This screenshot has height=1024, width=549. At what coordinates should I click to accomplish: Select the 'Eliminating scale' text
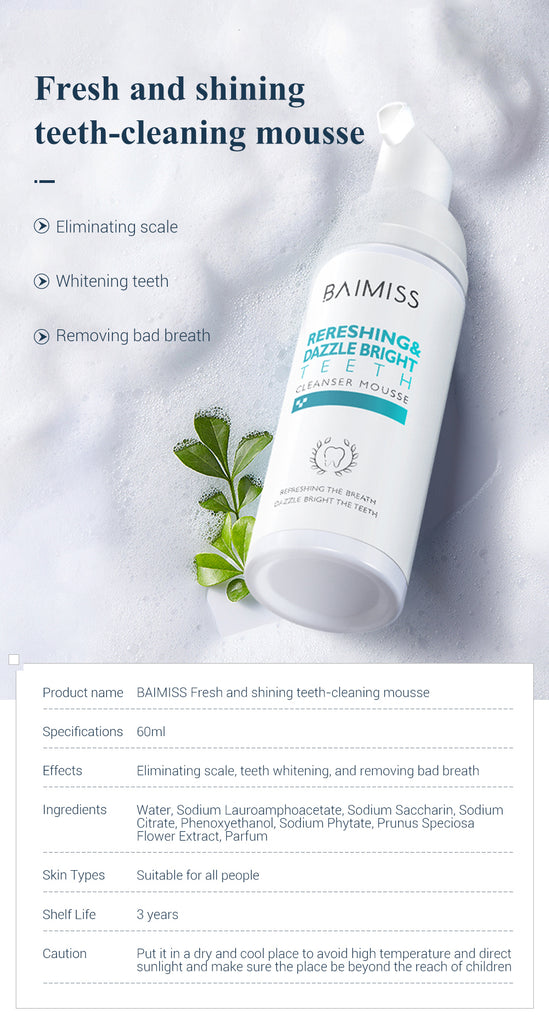[117, 227]
